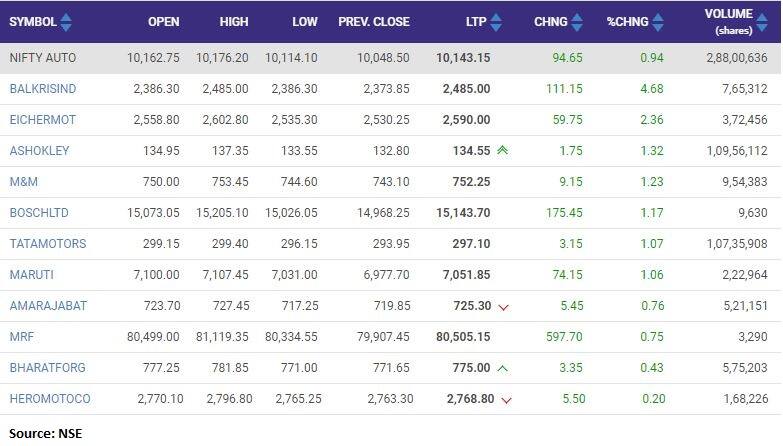Click HEROMOTOCO percent change 0.20
Screen dimensions: 783x446
[x=653, y=399]
